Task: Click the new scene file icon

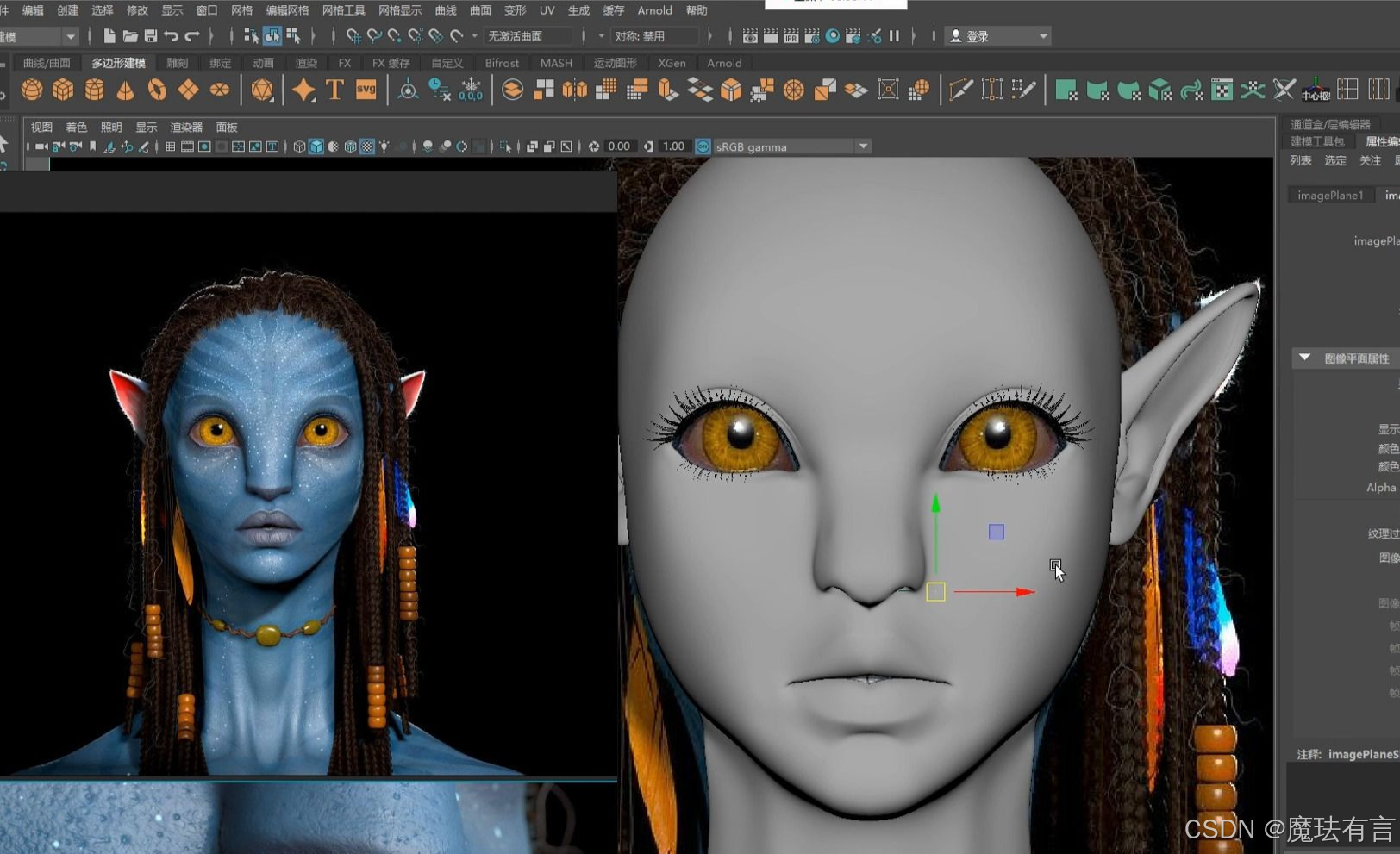Action: pyautogui.click(x=109, y=36)
